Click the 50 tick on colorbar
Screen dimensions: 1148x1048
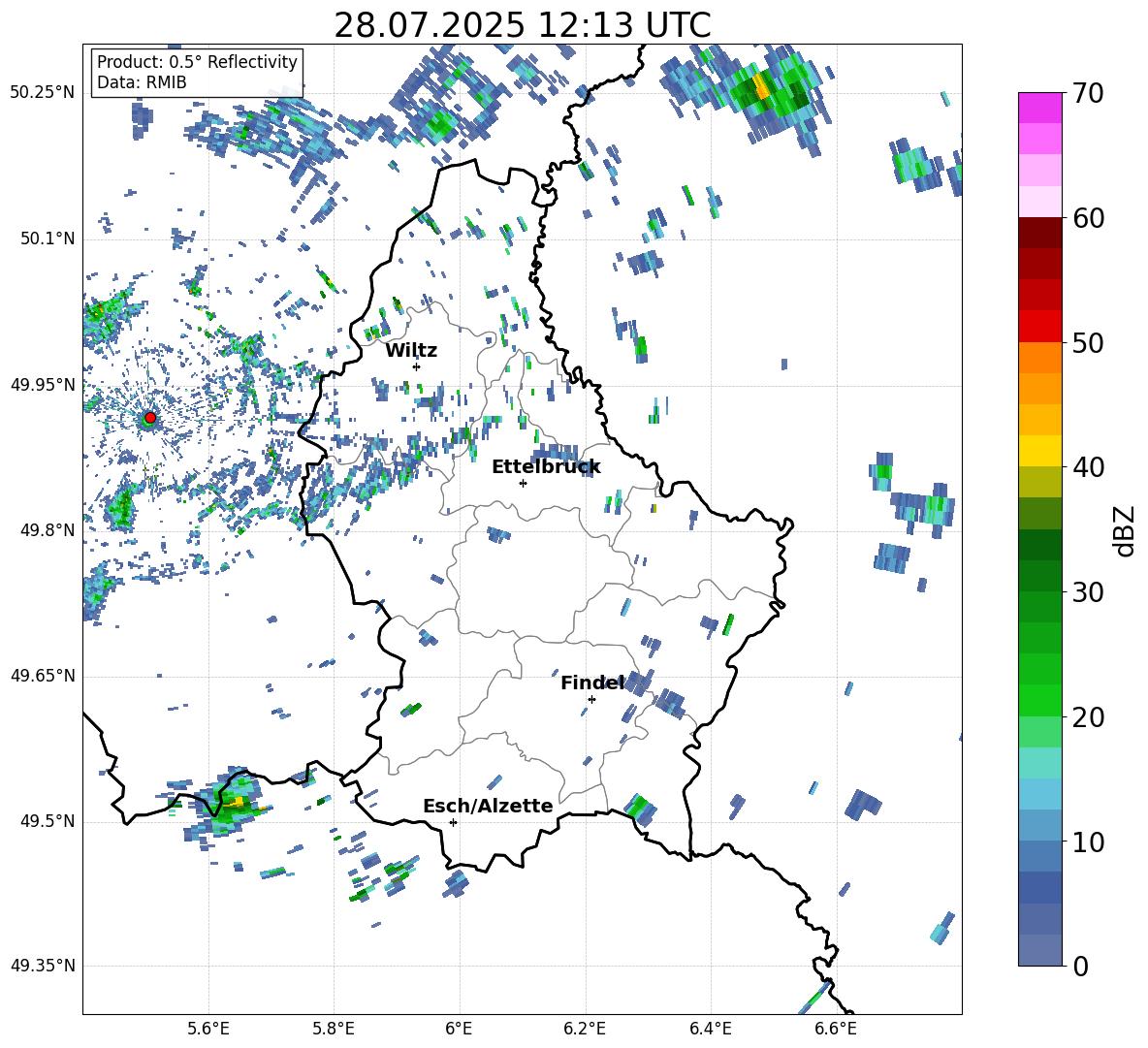click(x=1088, y=342)
